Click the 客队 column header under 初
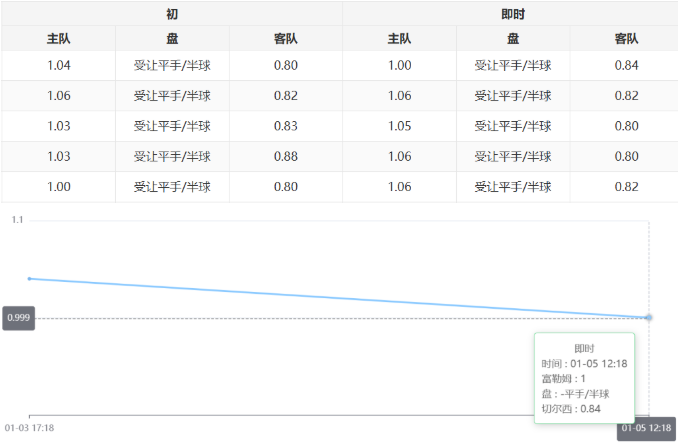Viewport: 697px width, 448px height. coord(286,39)
